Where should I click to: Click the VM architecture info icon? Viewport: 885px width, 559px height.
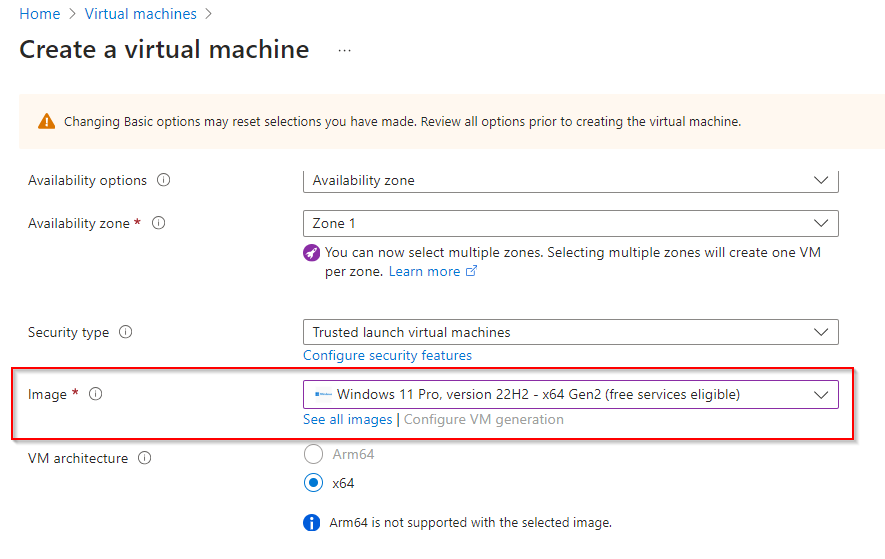click(145, 459)
